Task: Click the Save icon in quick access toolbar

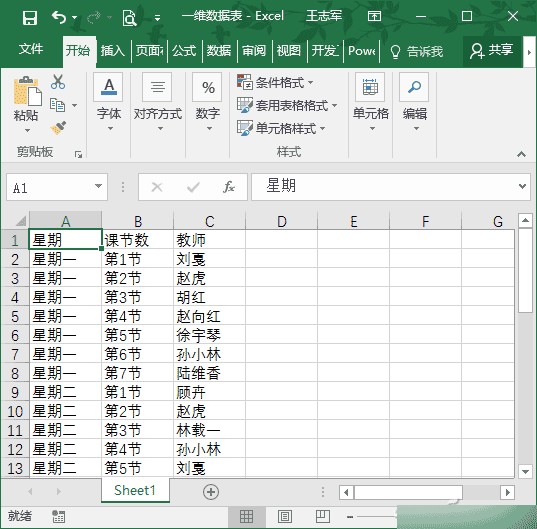Action: pyautogui.click(x=30, y=17)
